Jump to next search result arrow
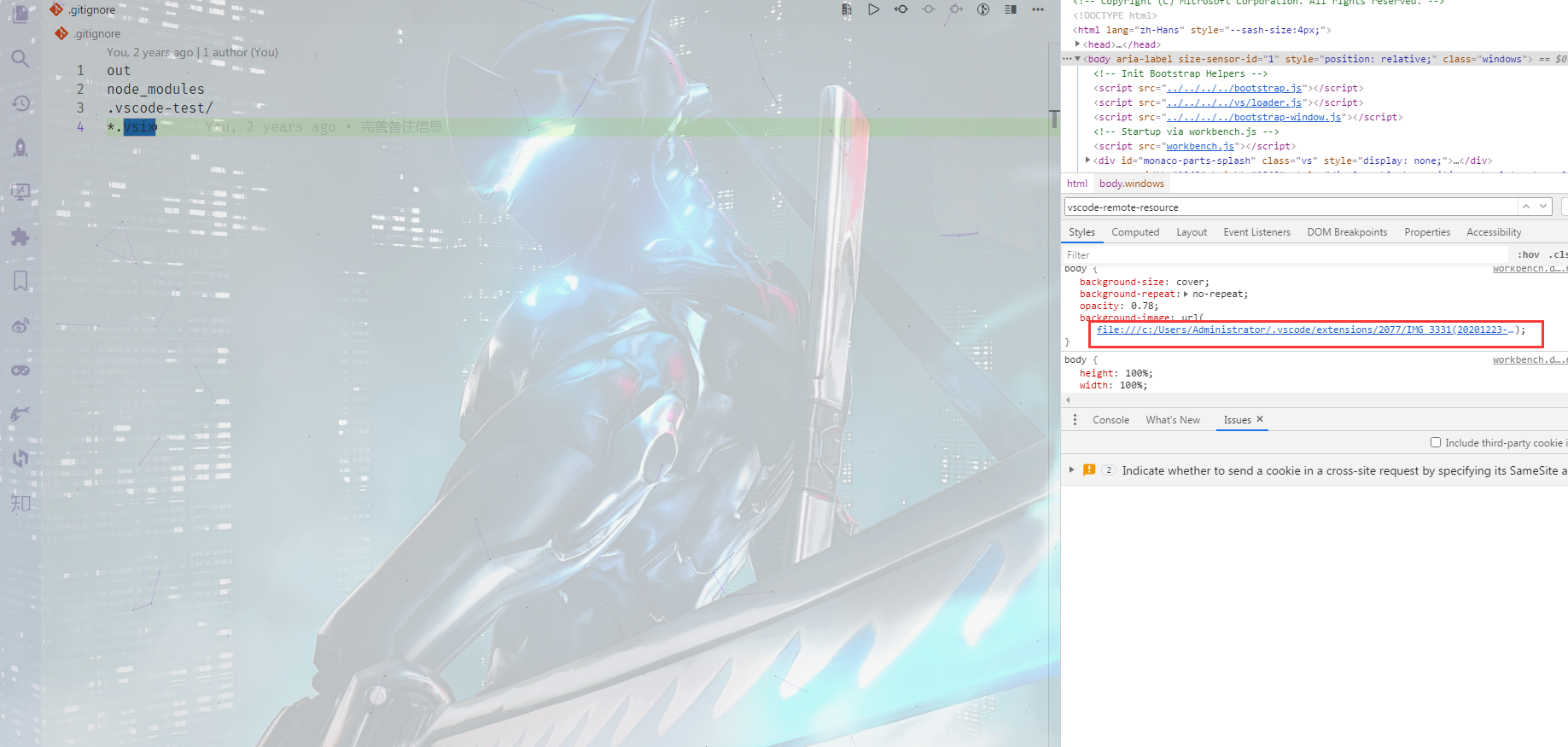 click(x=1543, y=207)
